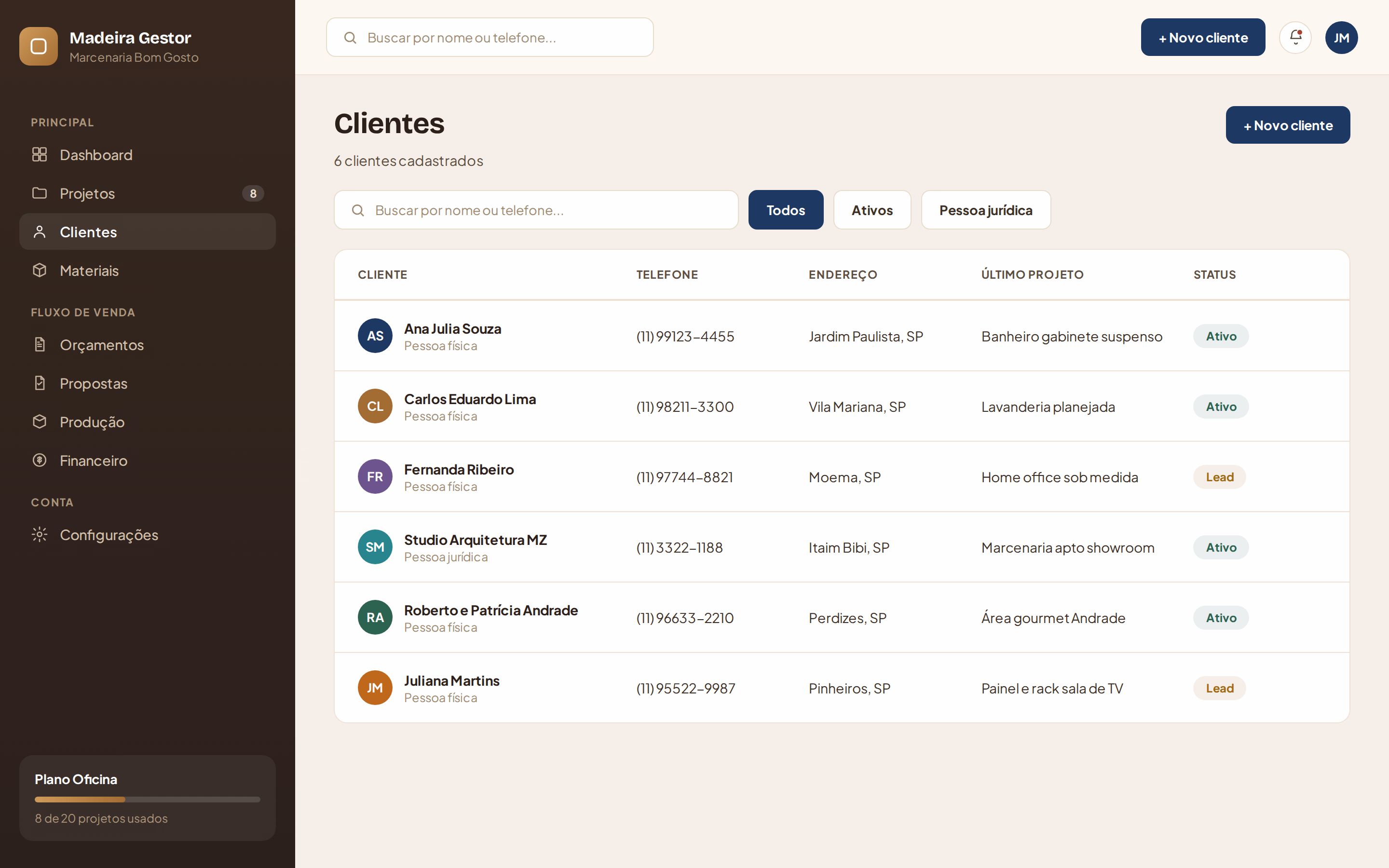Image resolution: width=1389 pixels, height=868 pixels.
Task: Click phone (11) 96633-2210
Action: click(685, 618)
